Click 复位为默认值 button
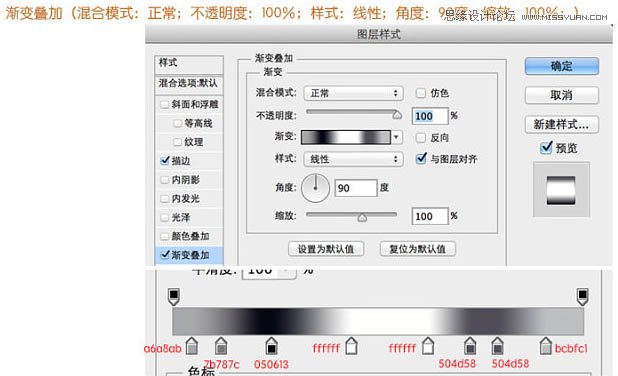618x376 pixels. pos(417,249)
